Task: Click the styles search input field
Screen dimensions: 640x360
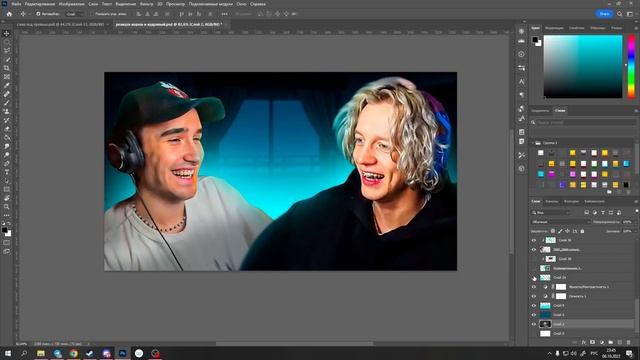Action: (x=584, y=122)
